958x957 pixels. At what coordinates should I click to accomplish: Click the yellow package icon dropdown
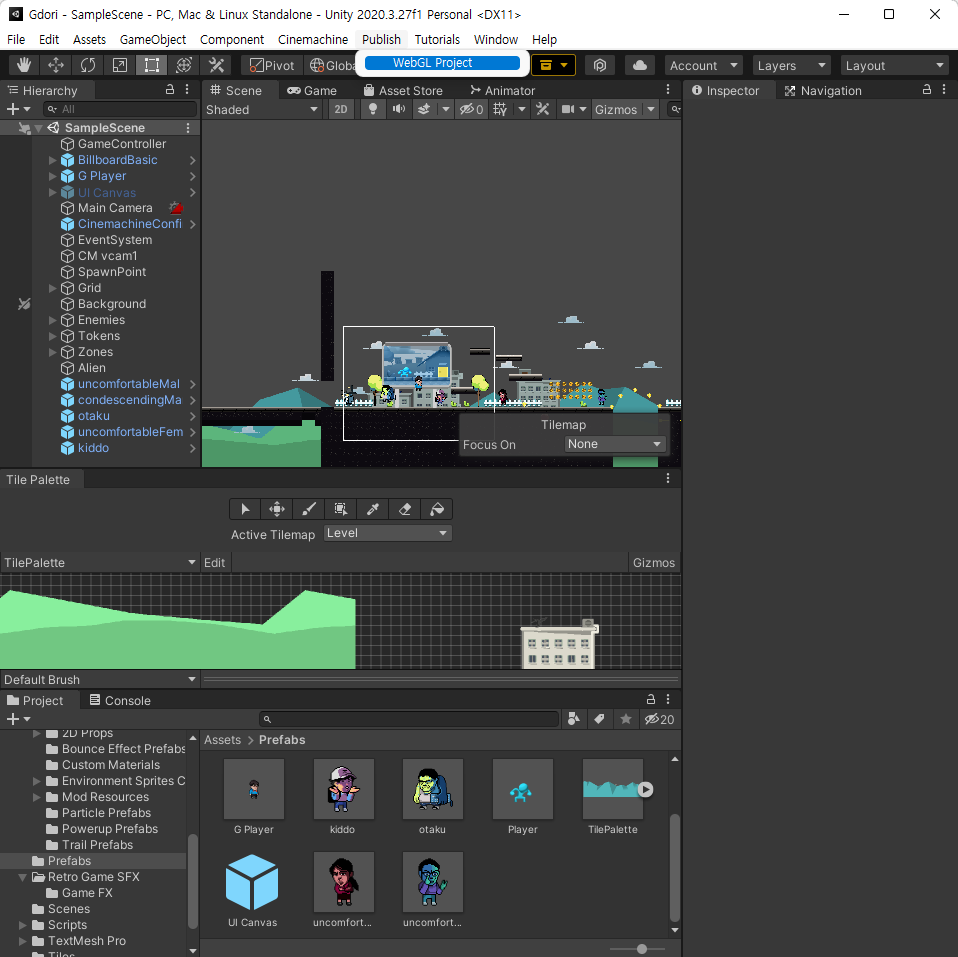coord(554,65)
